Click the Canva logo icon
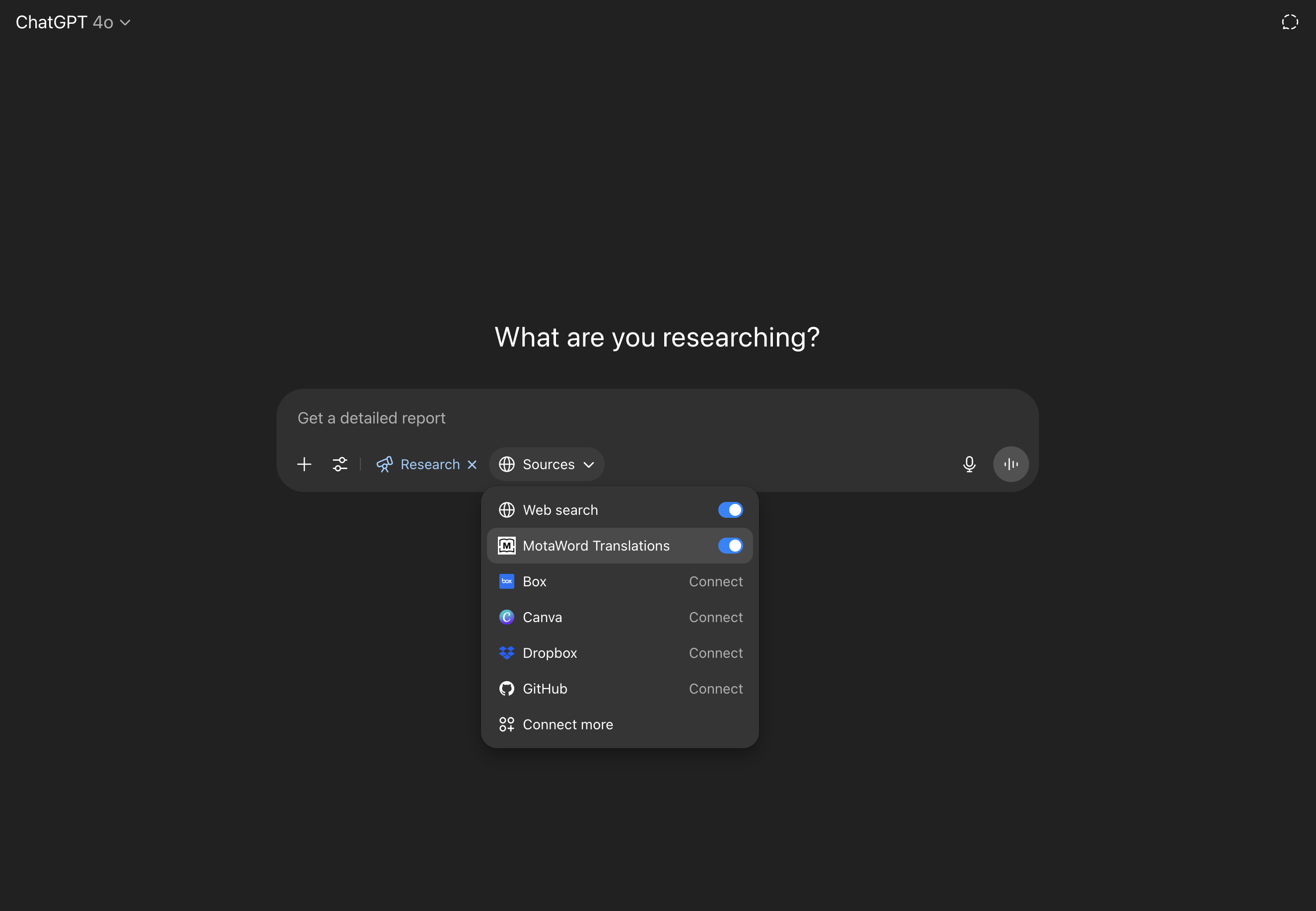Viewport: 1316px width, 911px height. click(x=507, y=617)
